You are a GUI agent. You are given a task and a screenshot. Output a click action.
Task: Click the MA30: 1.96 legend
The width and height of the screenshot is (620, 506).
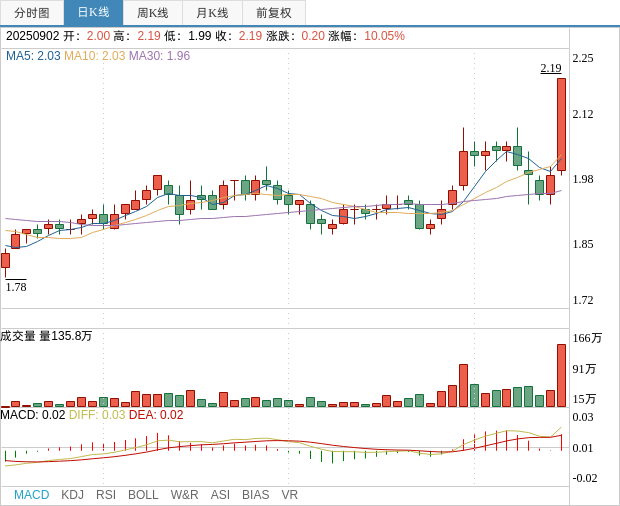[159, 56]
